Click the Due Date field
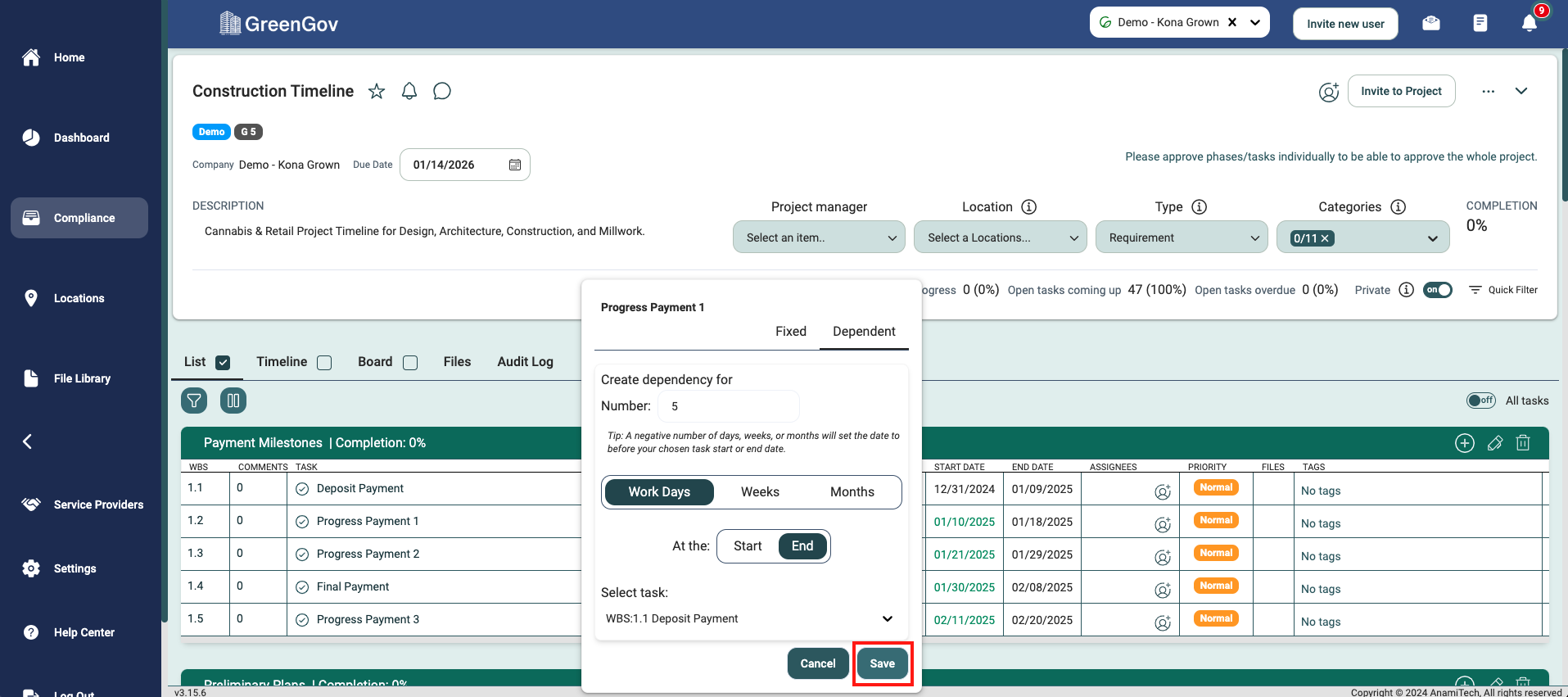Image resolution: width=1568 pixels, height=697 pixels. click(x=464, y=165)
